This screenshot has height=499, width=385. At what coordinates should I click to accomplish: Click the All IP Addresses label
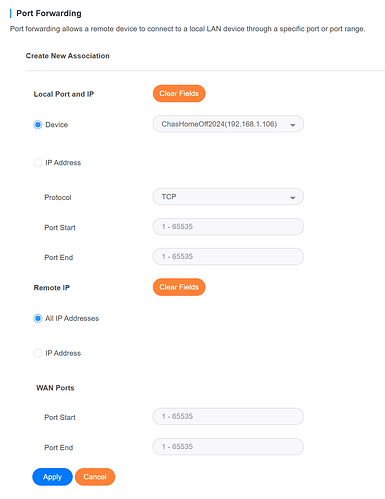point(72,318)
